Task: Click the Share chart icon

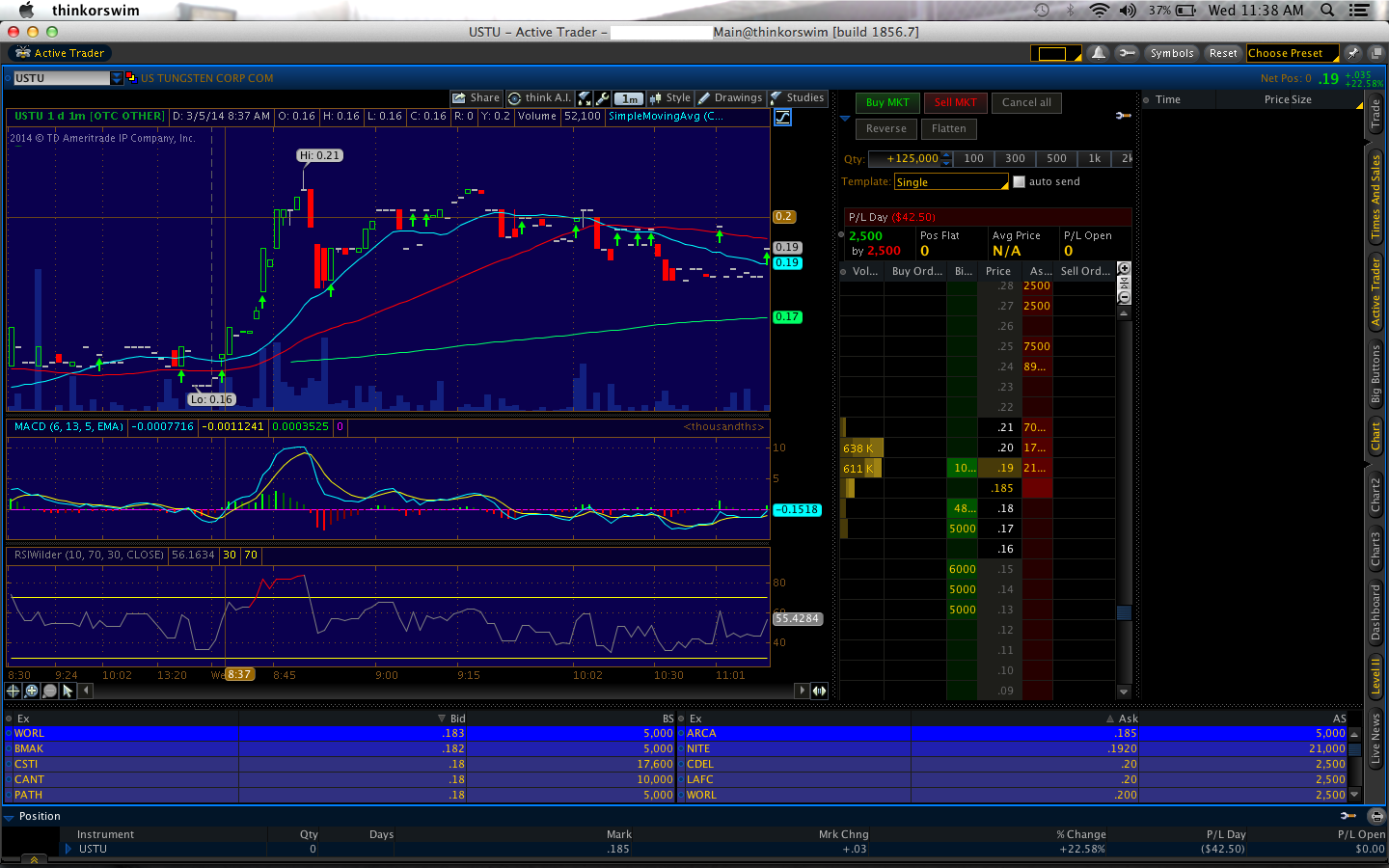Action: [x=477, y=98]
